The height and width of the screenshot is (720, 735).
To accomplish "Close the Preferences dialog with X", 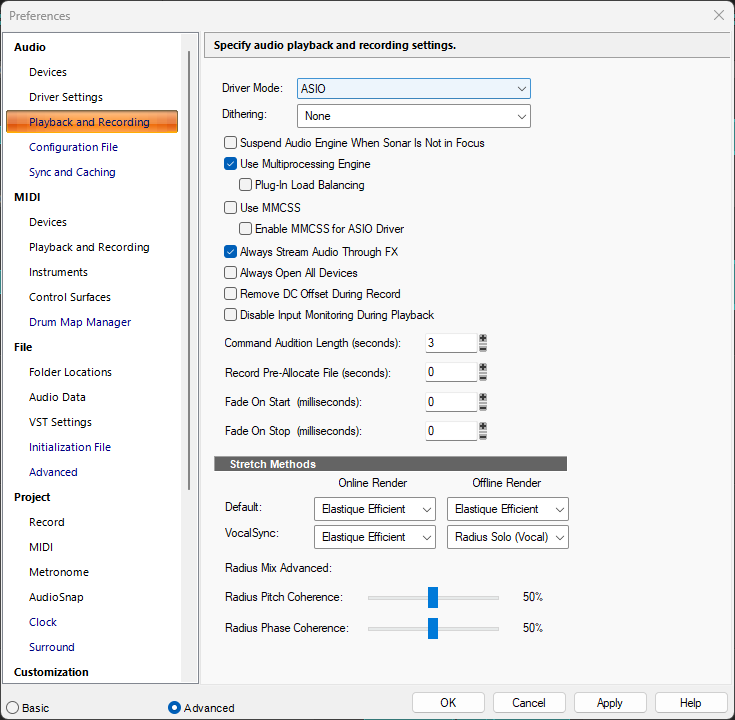I will point(719,15).
